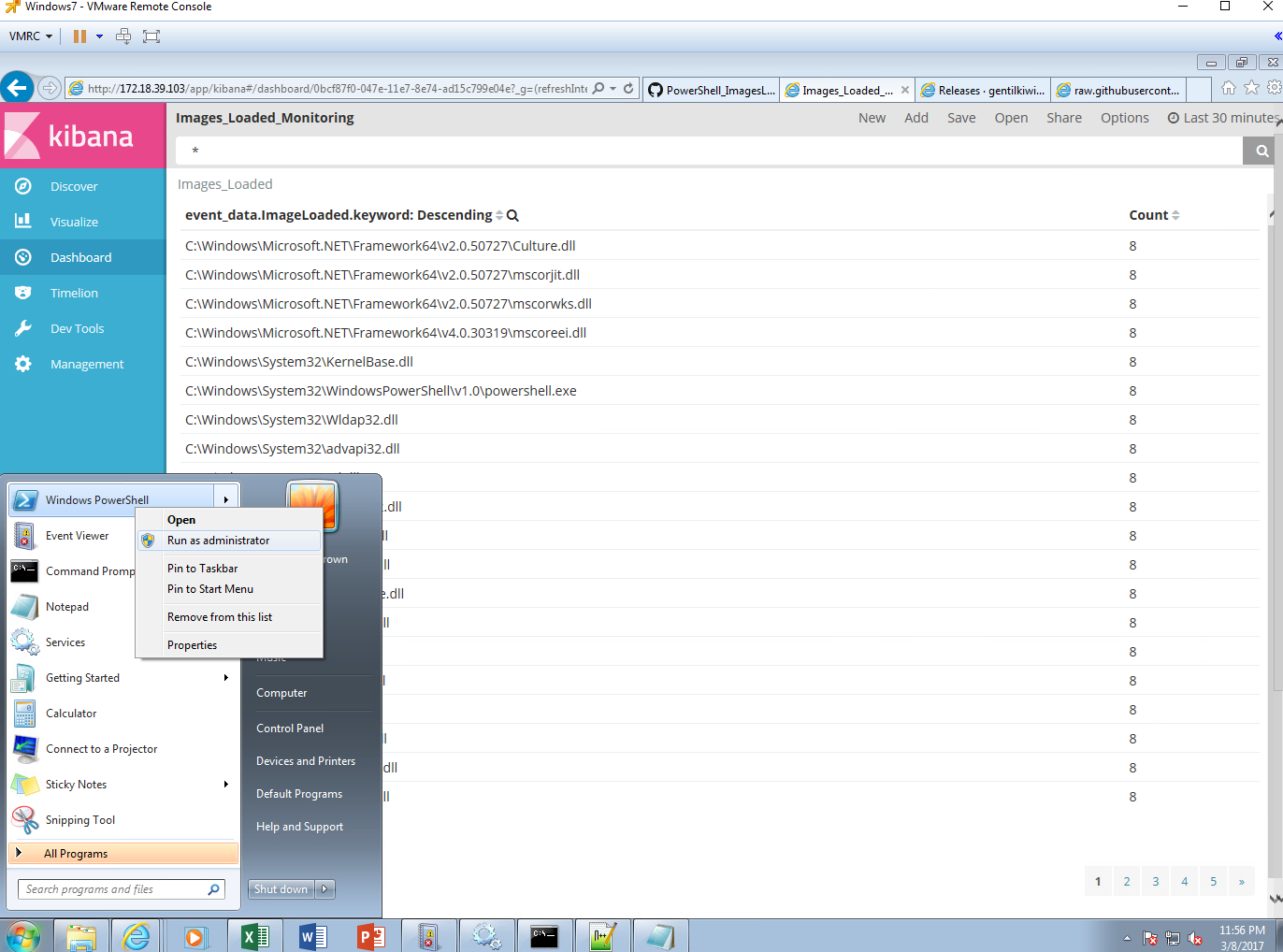Click the Kibana search magnifier button
This screenshot has height=952, width=1283.
point(1262,151)
